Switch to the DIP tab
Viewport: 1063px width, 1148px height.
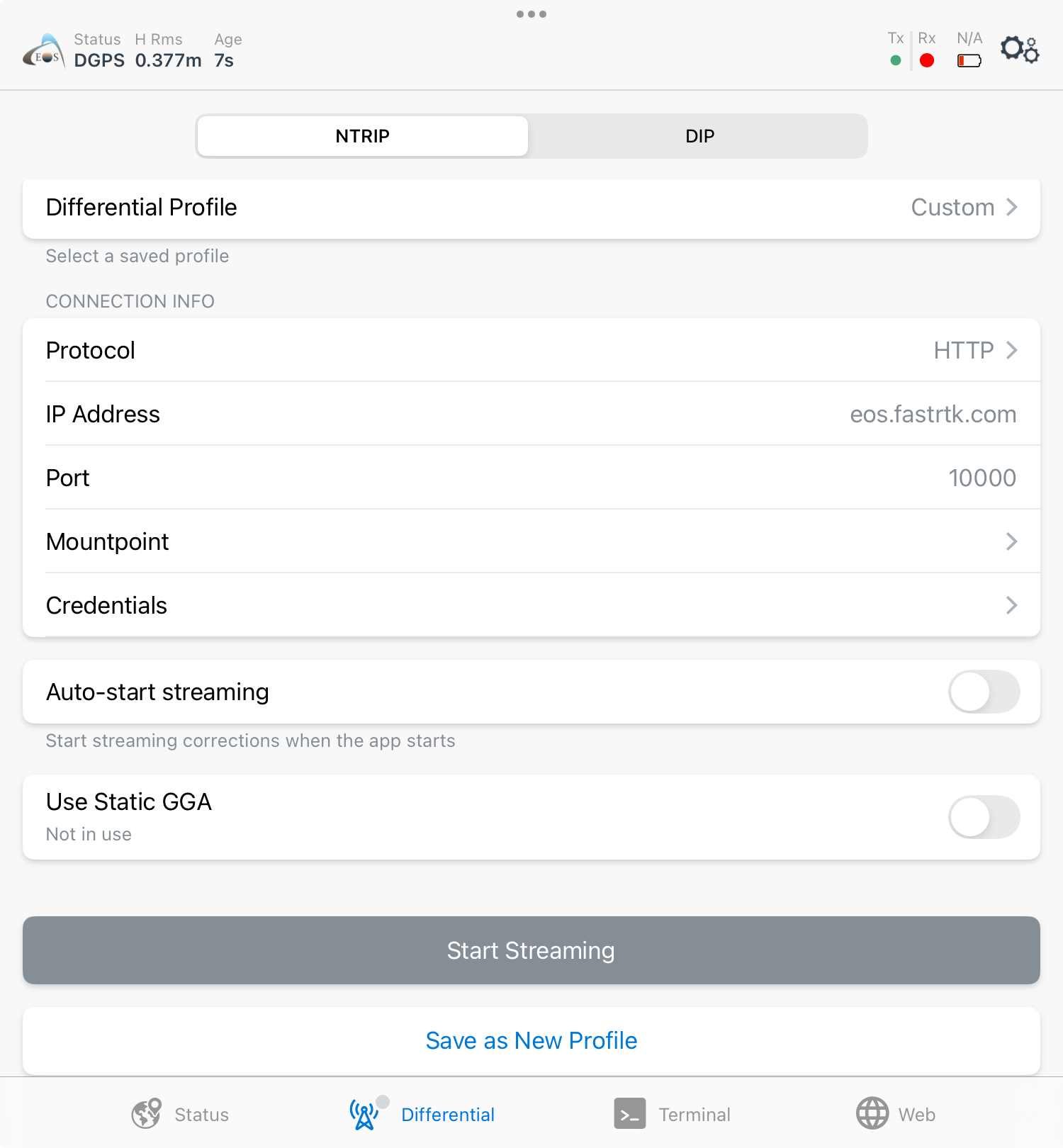pos(699,136)
